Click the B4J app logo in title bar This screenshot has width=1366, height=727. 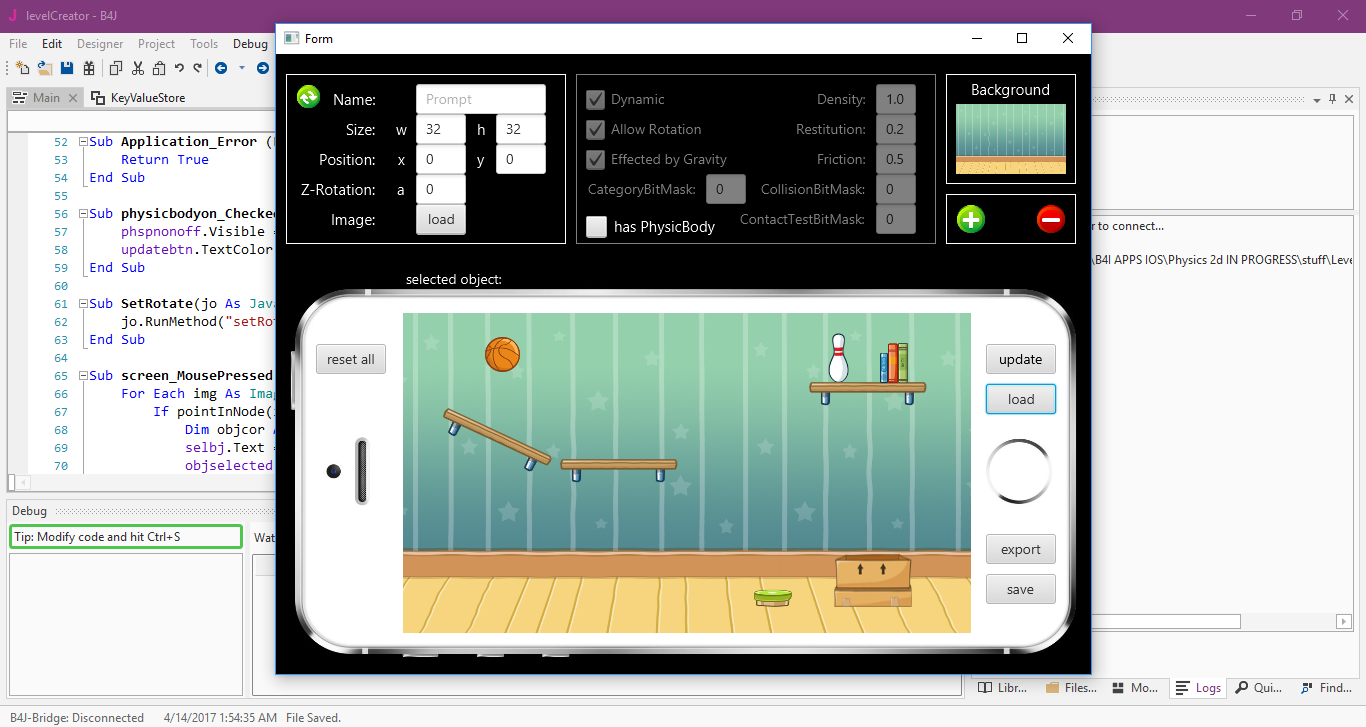12,15
